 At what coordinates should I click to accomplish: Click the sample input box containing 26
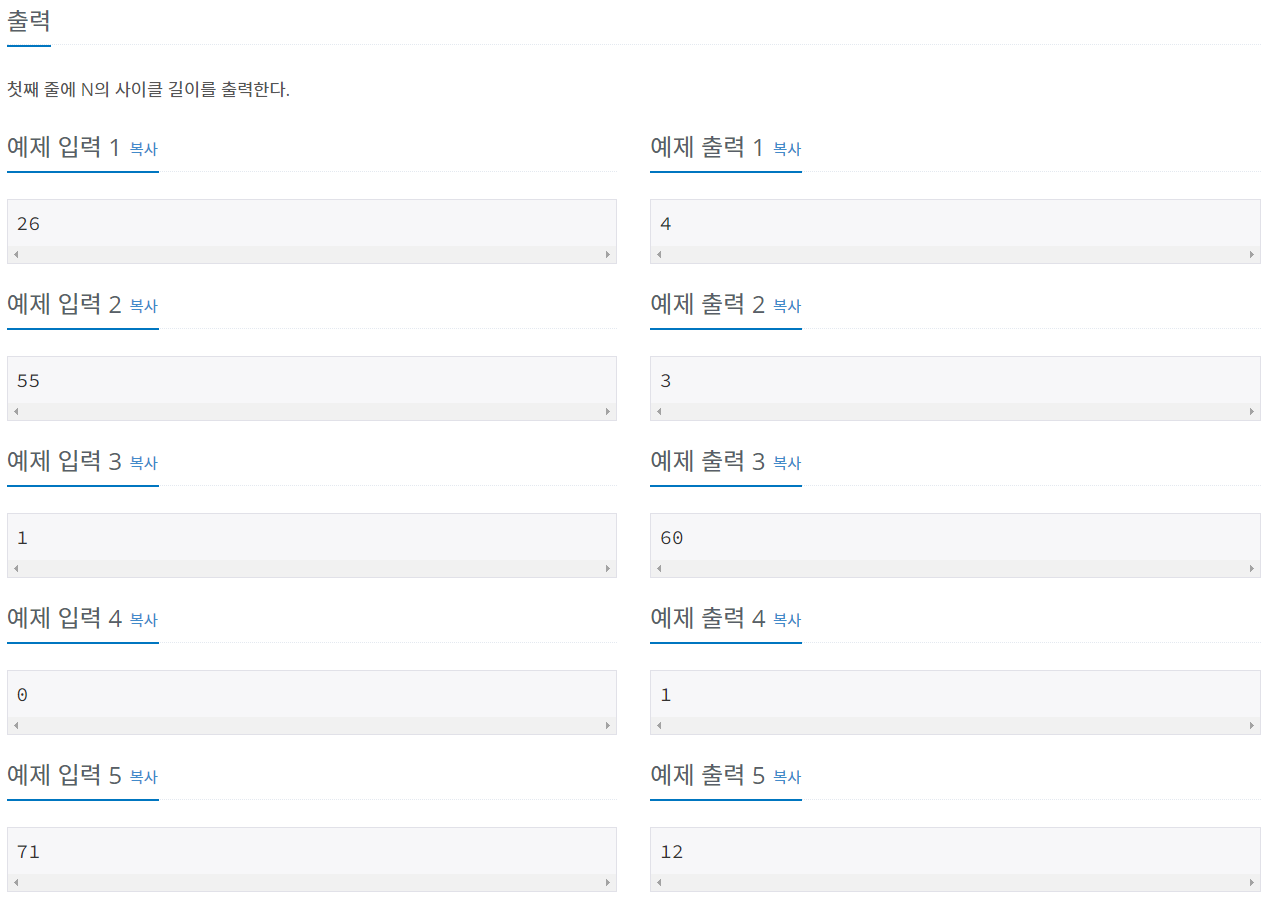[x=312, y=231]
